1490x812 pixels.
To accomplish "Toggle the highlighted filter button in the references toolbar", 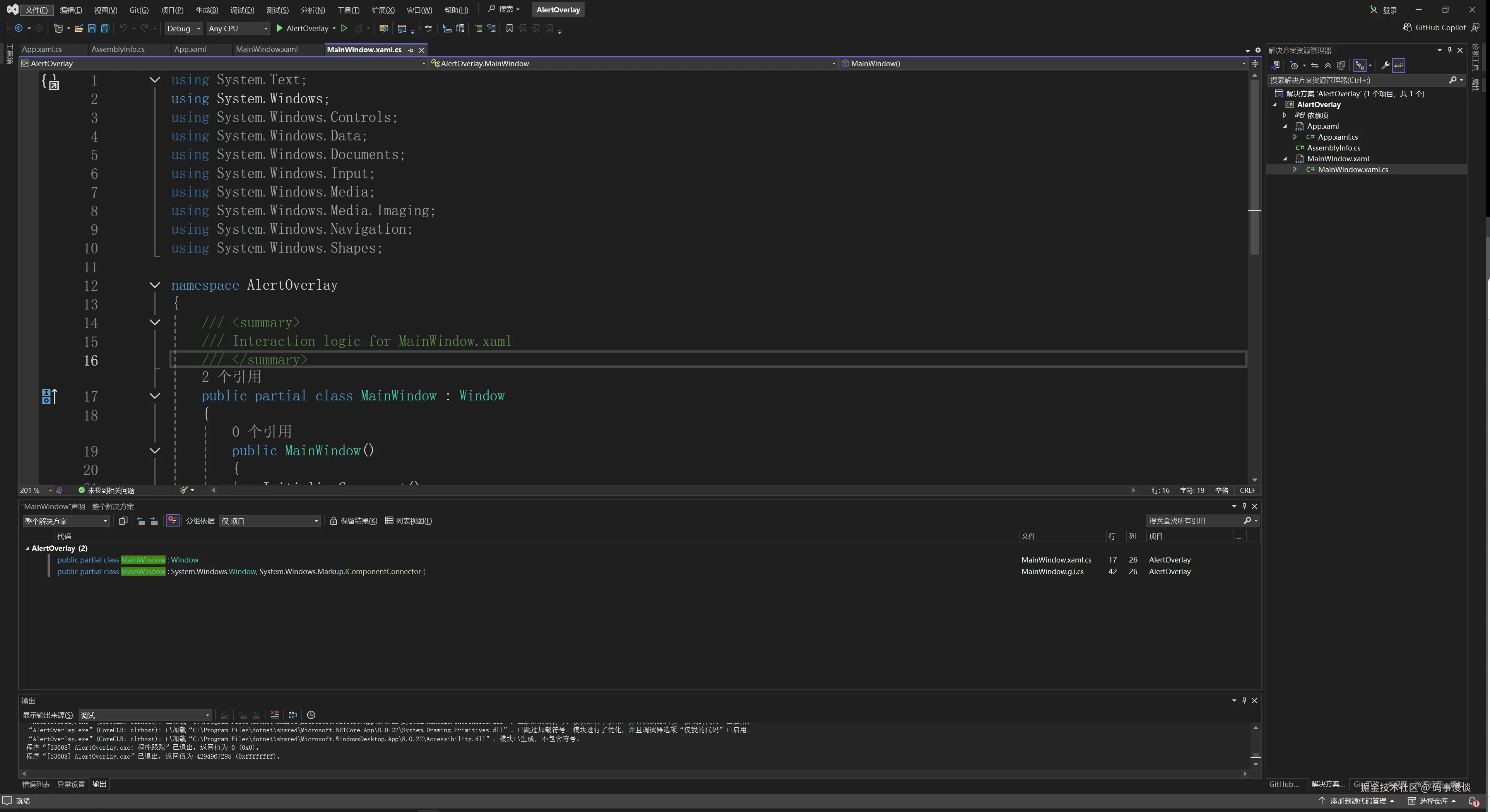I will point(172,521).
